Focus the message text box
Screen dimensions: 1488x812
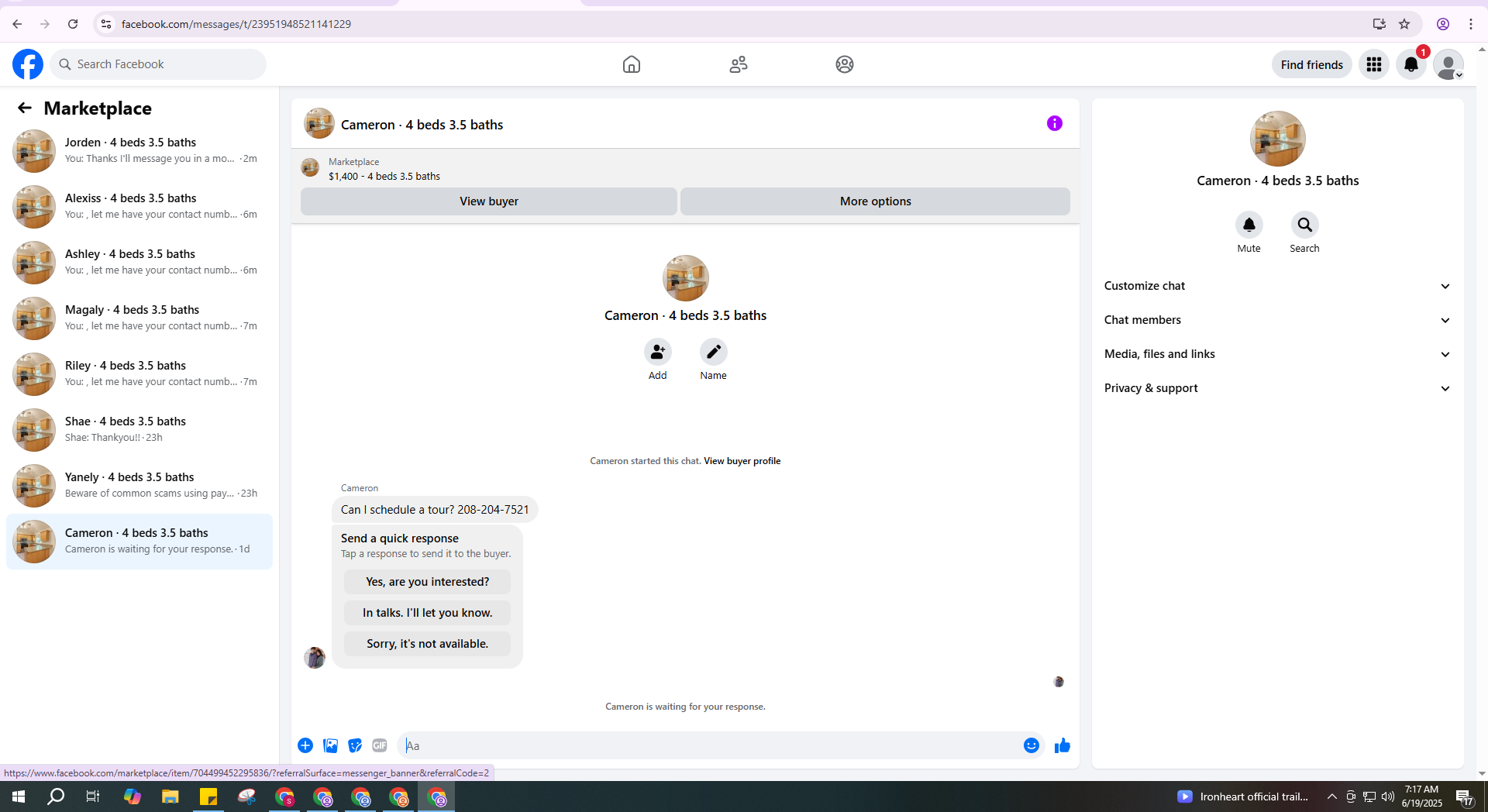tap(708, 745)
